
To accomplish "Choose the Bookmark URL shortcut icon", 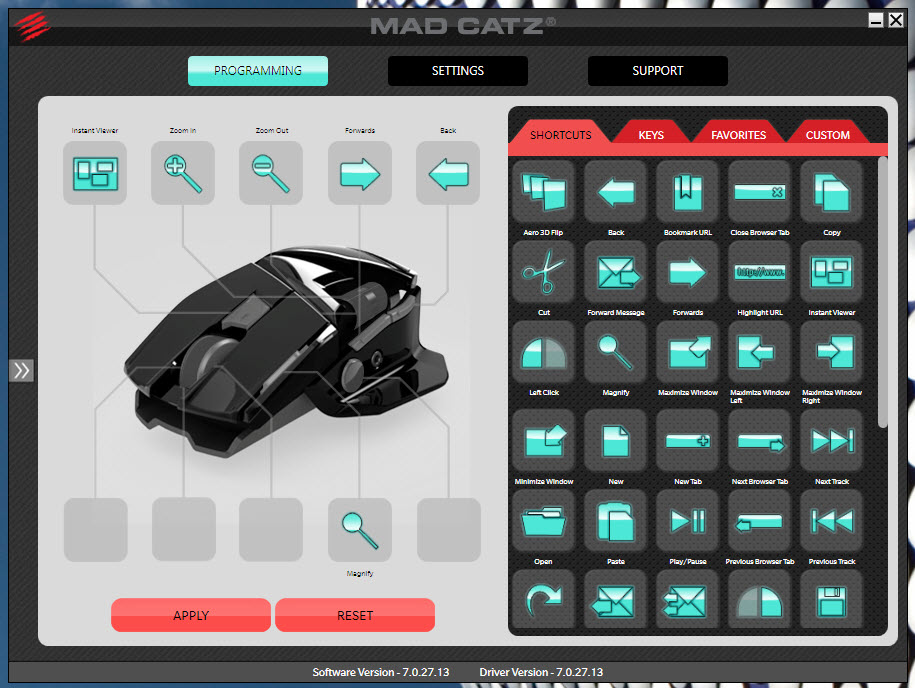I will pos(687,192).
